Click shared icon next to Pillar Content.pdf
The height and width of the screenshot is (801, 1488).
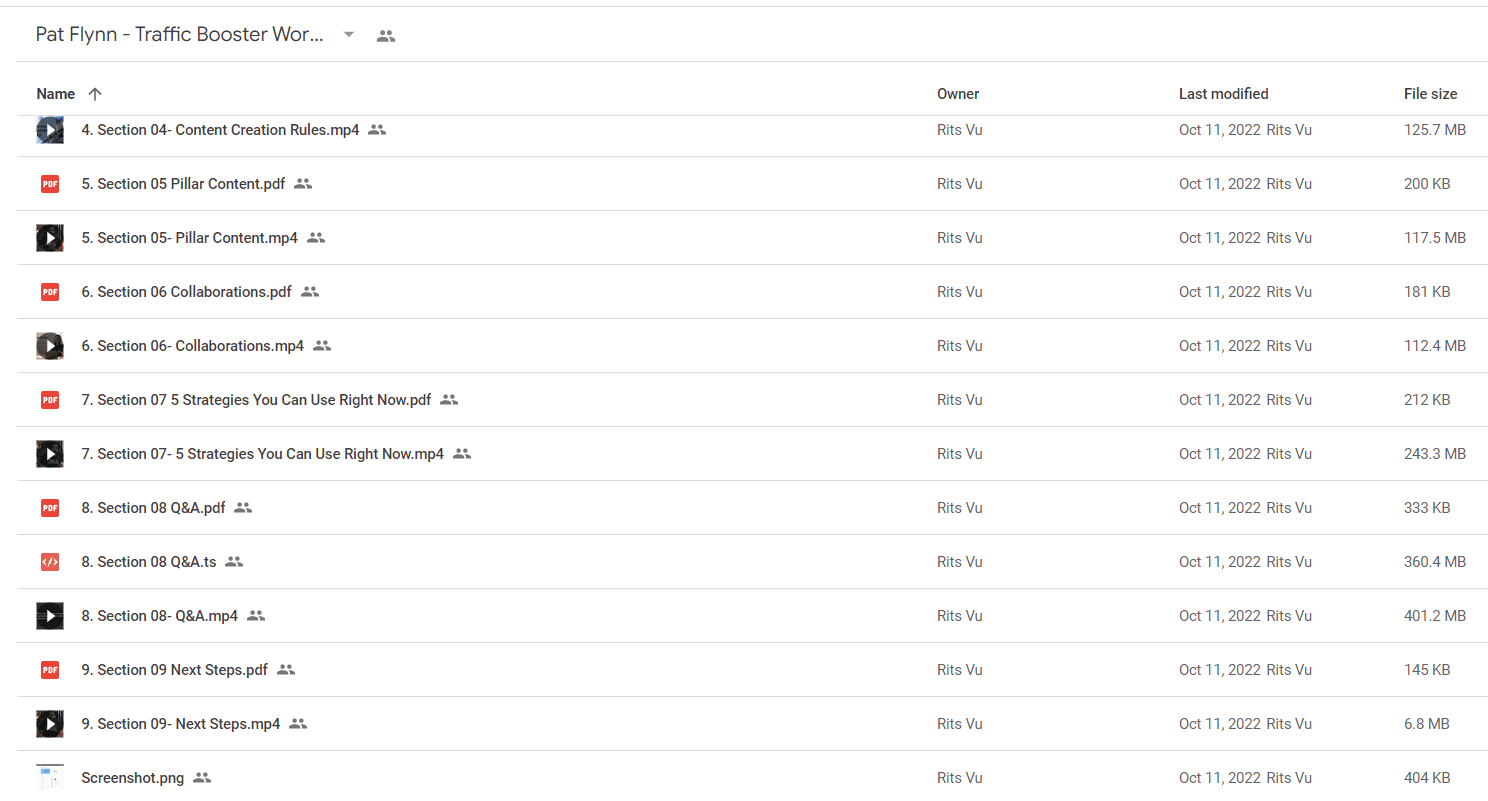pyautogui.click(x=303, y=184)
